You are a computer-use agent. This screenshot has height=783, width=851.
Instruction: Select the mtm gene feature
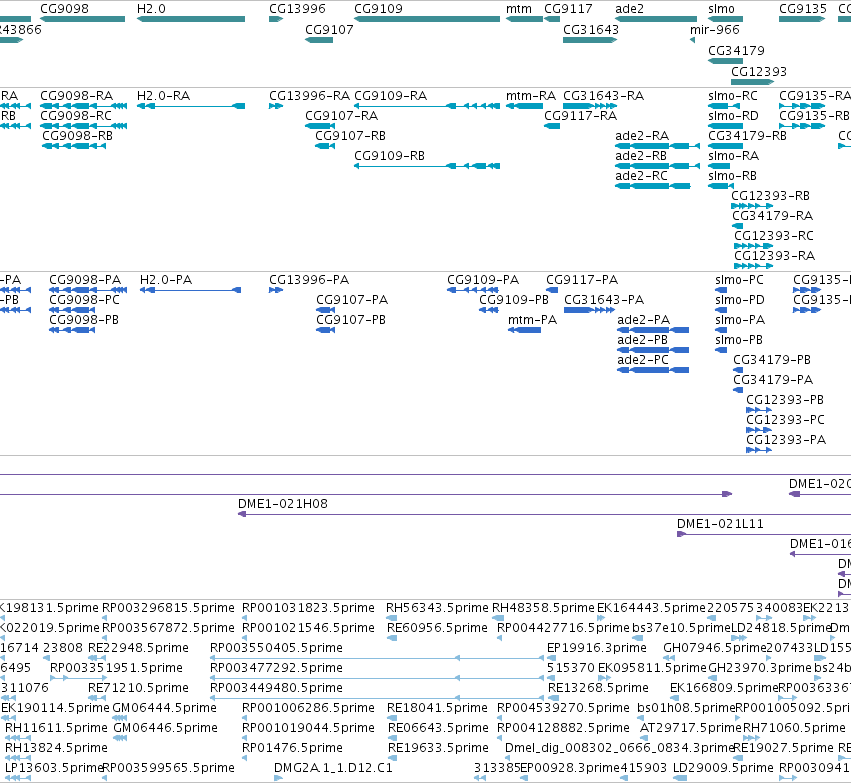(x=524, y=19)
